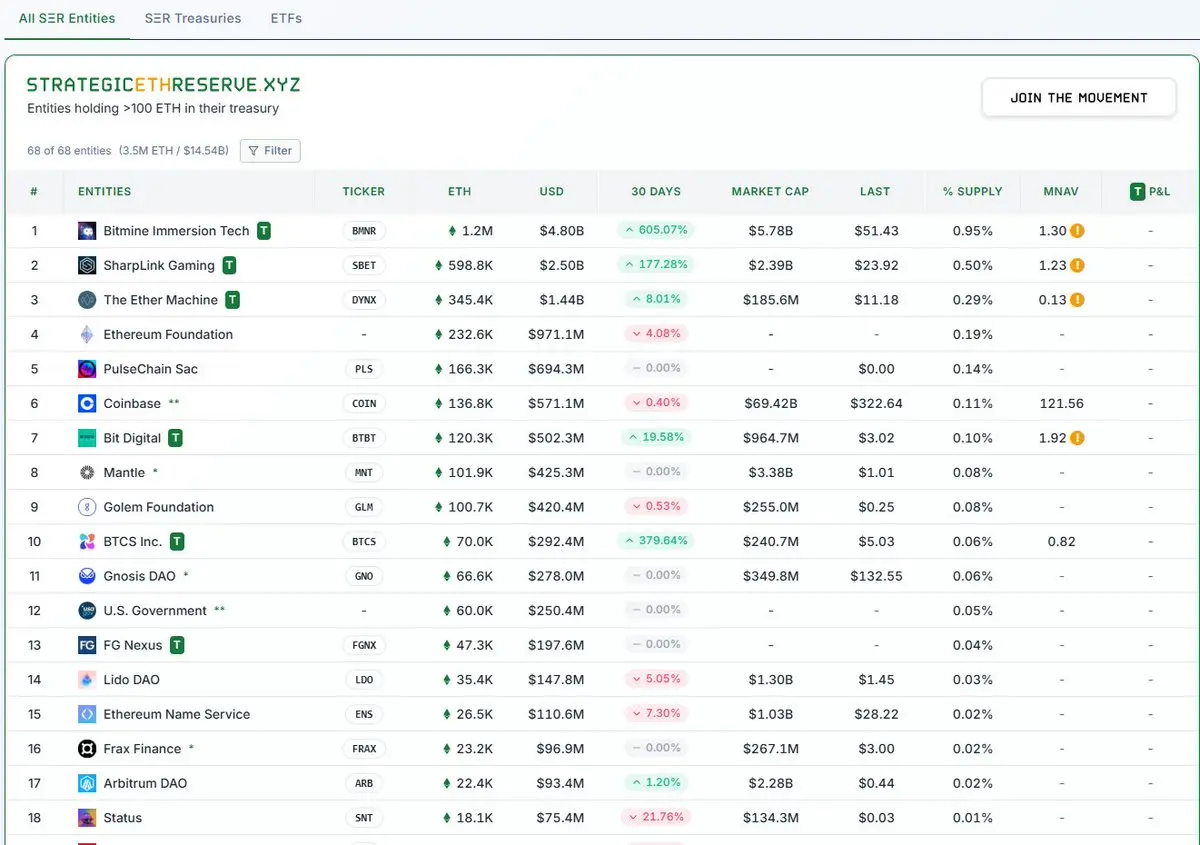Click the 68 of 68 entities count text

point(69,151)
